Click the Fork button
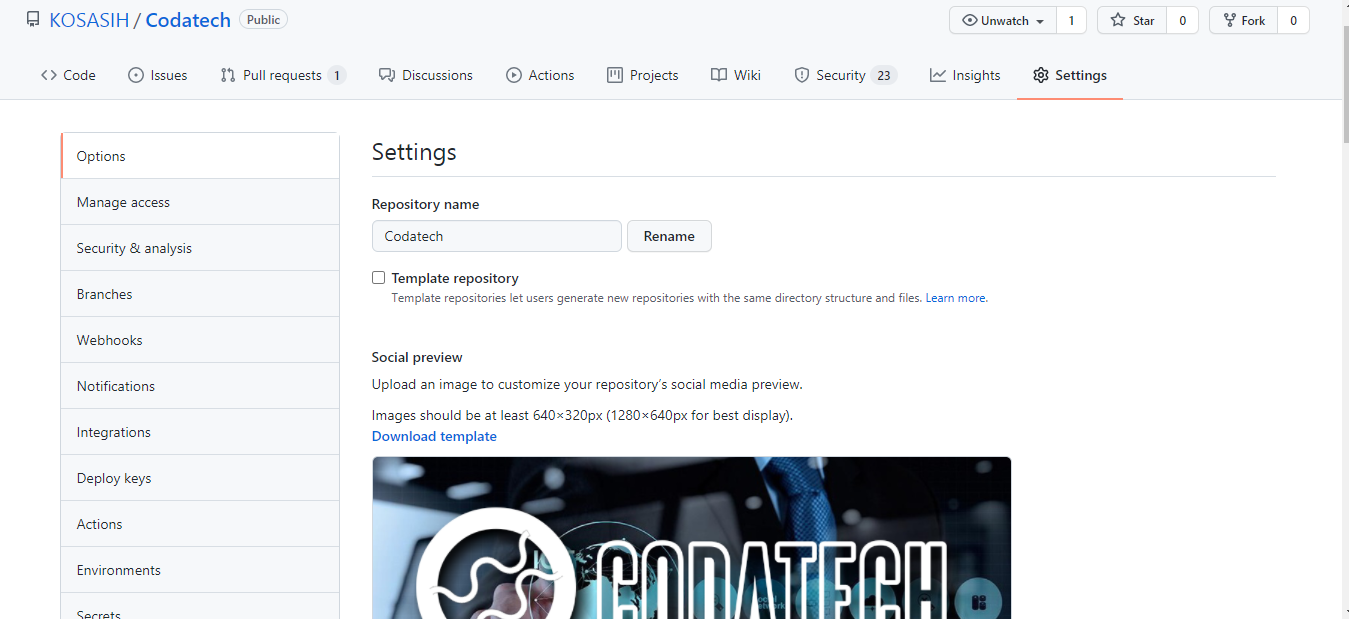 click(1244, 20)
